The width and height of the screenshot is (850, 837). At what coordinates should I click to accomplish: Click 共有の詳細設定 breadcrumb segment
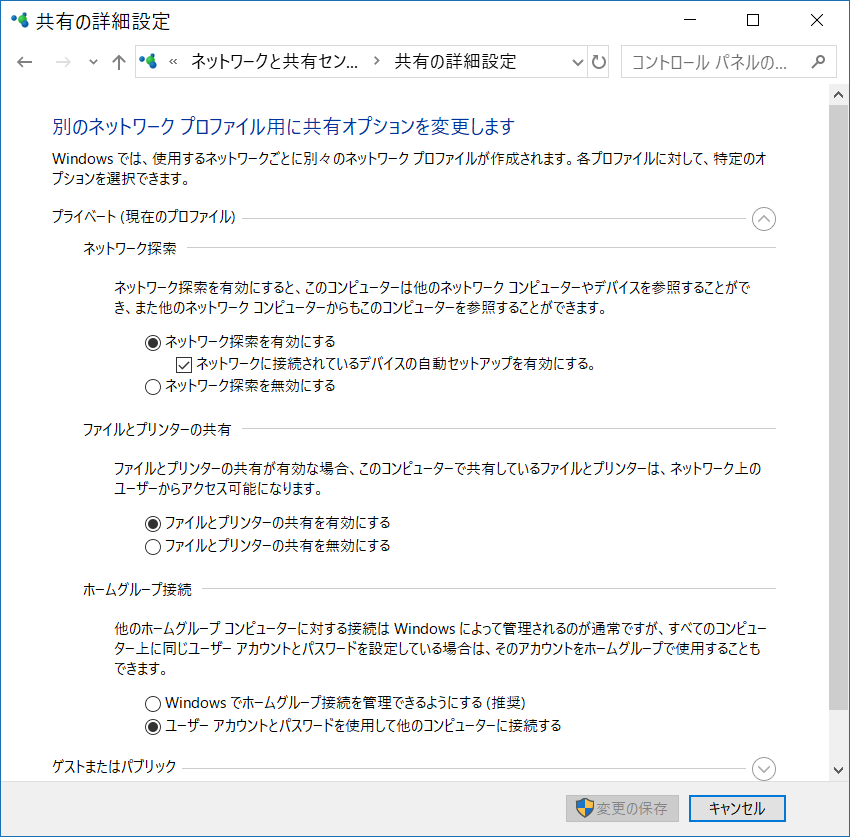(455, 62)
